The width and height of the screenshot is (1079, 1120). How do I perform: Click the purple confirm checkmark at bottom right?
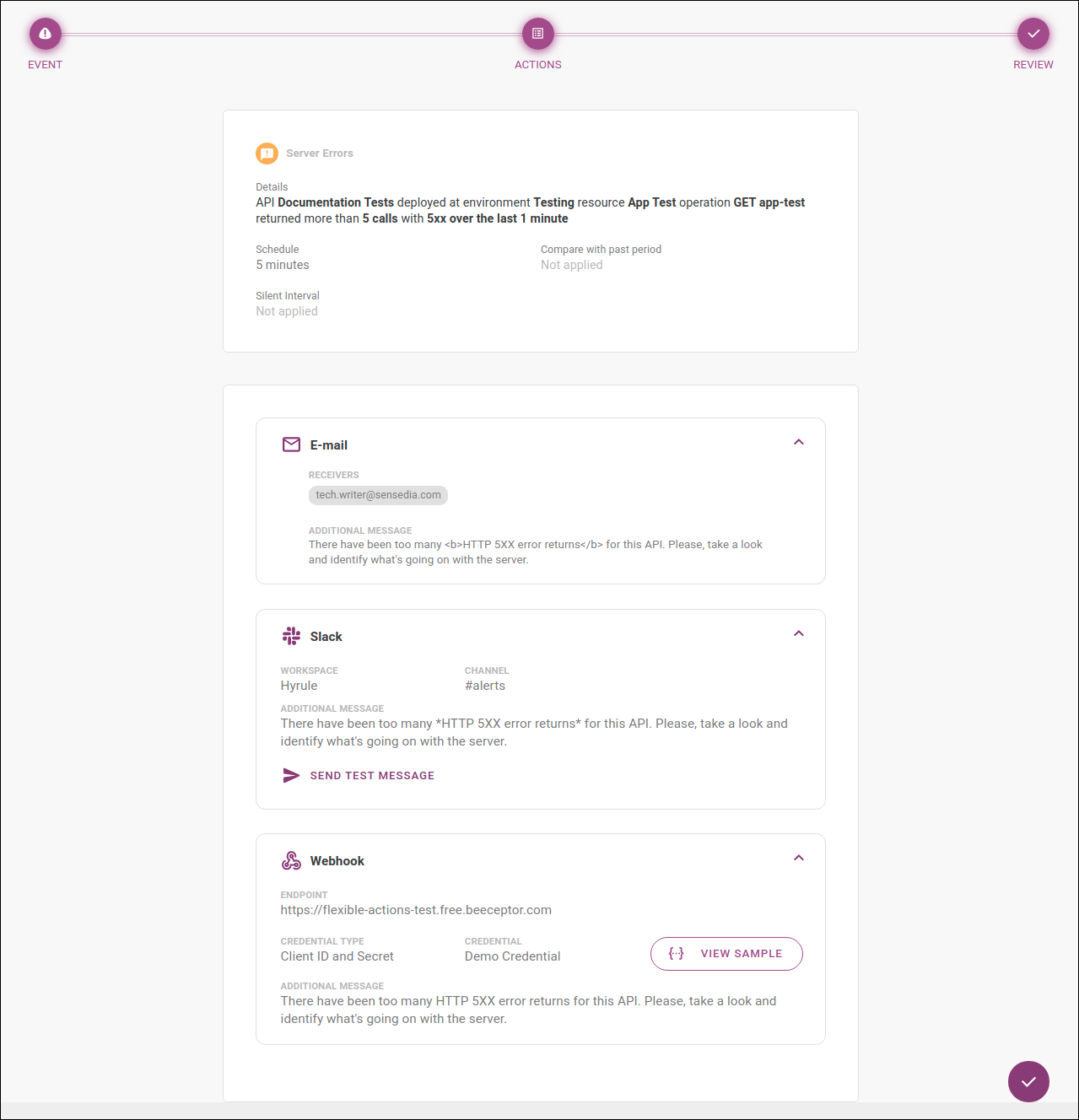tap(1028, 1081)
